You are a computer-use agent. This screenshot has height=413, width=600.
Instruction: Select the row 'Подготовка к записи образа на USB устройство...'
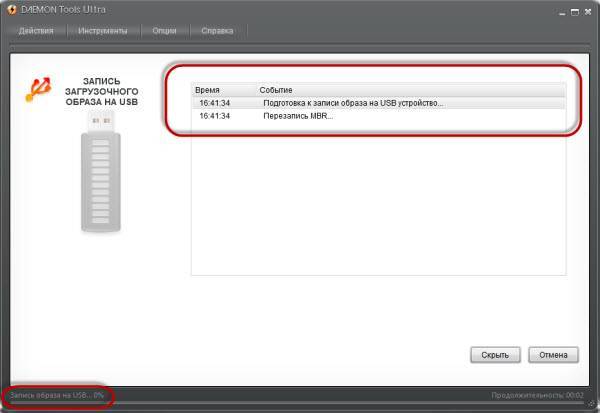point(378,103)
